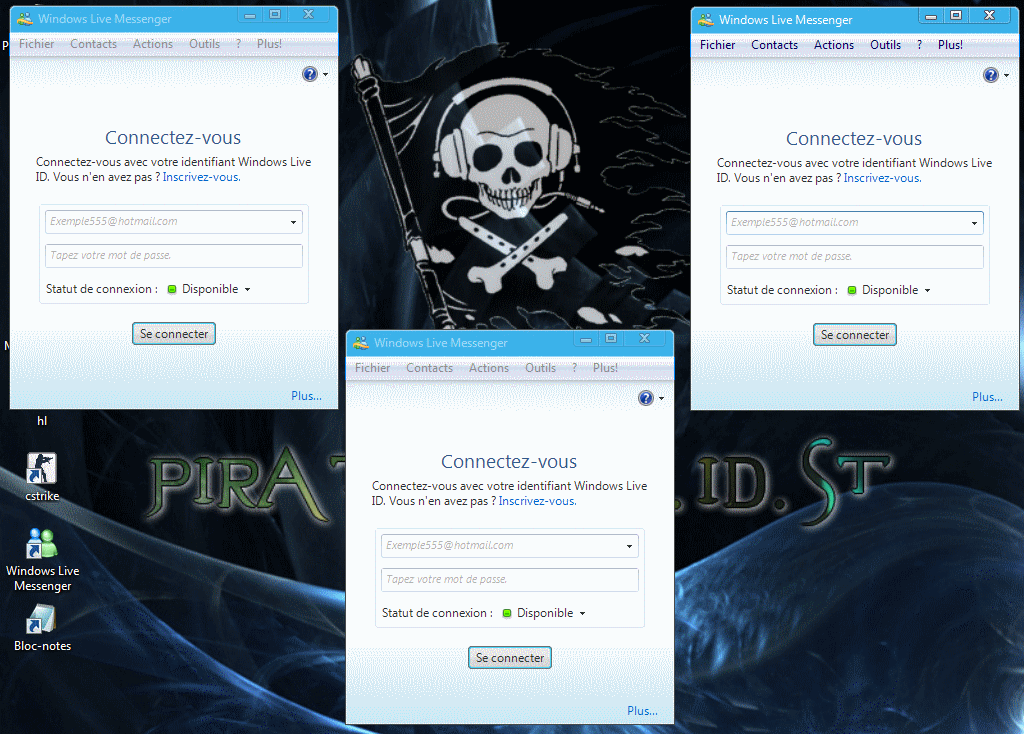This screenshot has height=734, width=1024.
Task: Open the Fichier menu in the right window
Action: [x=717, y=45]
